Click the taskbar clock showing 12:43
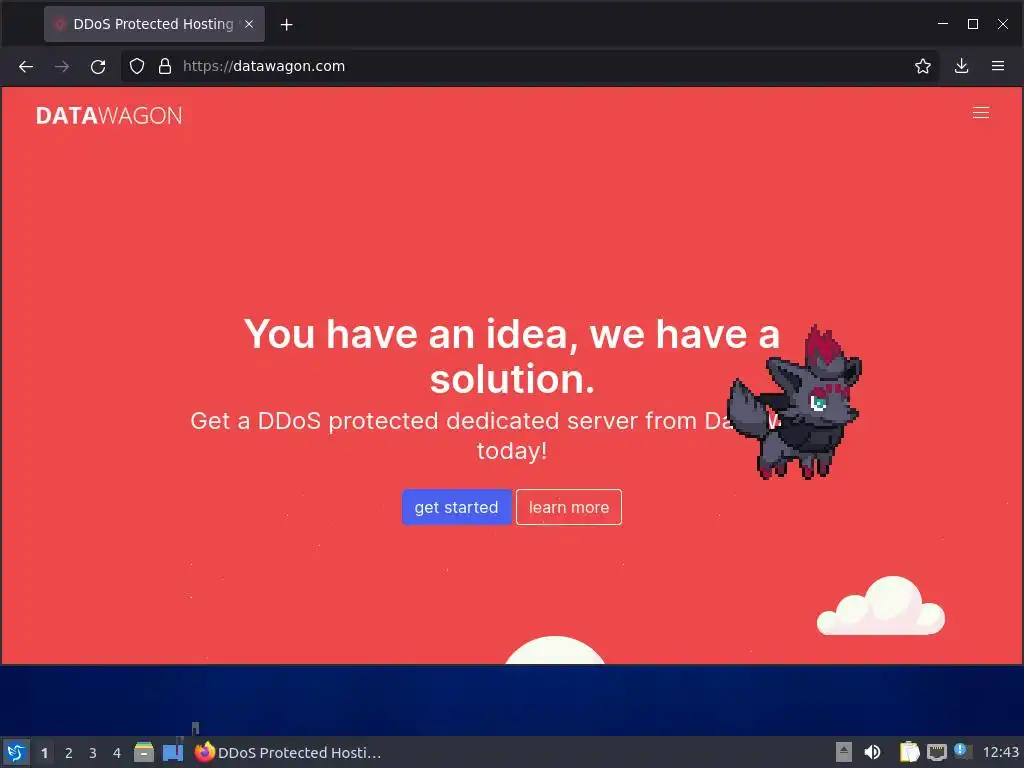This screenshot has height=768, width=1024. 1000,752
